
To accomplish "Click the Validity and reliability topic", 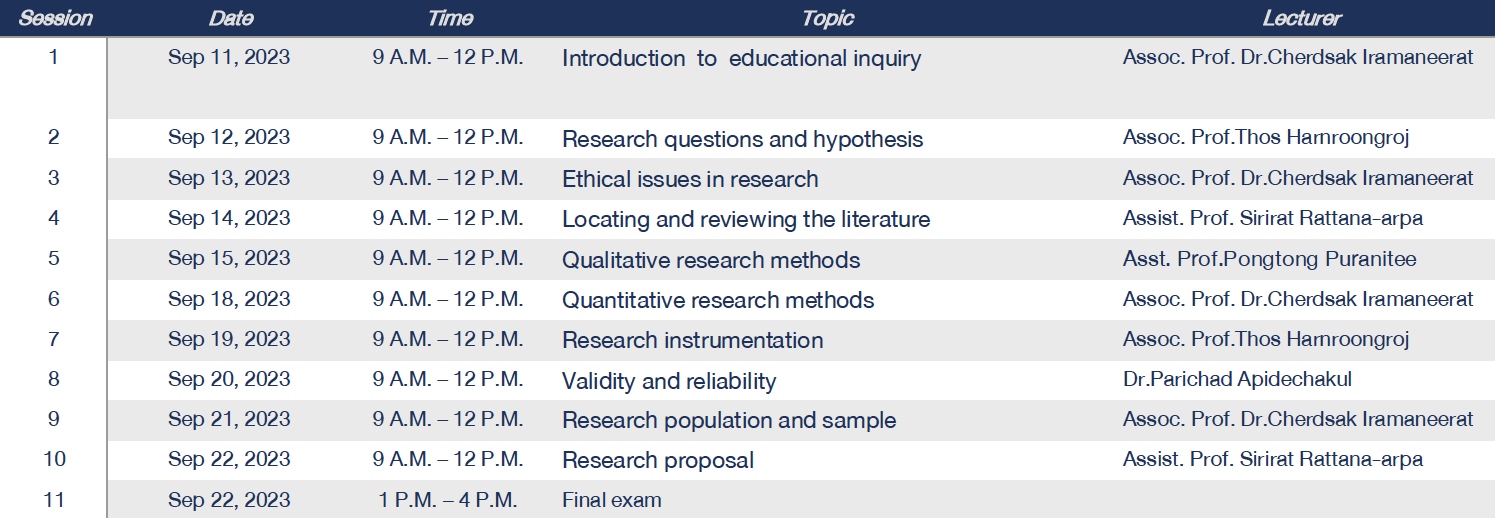I will click(669, 381).
